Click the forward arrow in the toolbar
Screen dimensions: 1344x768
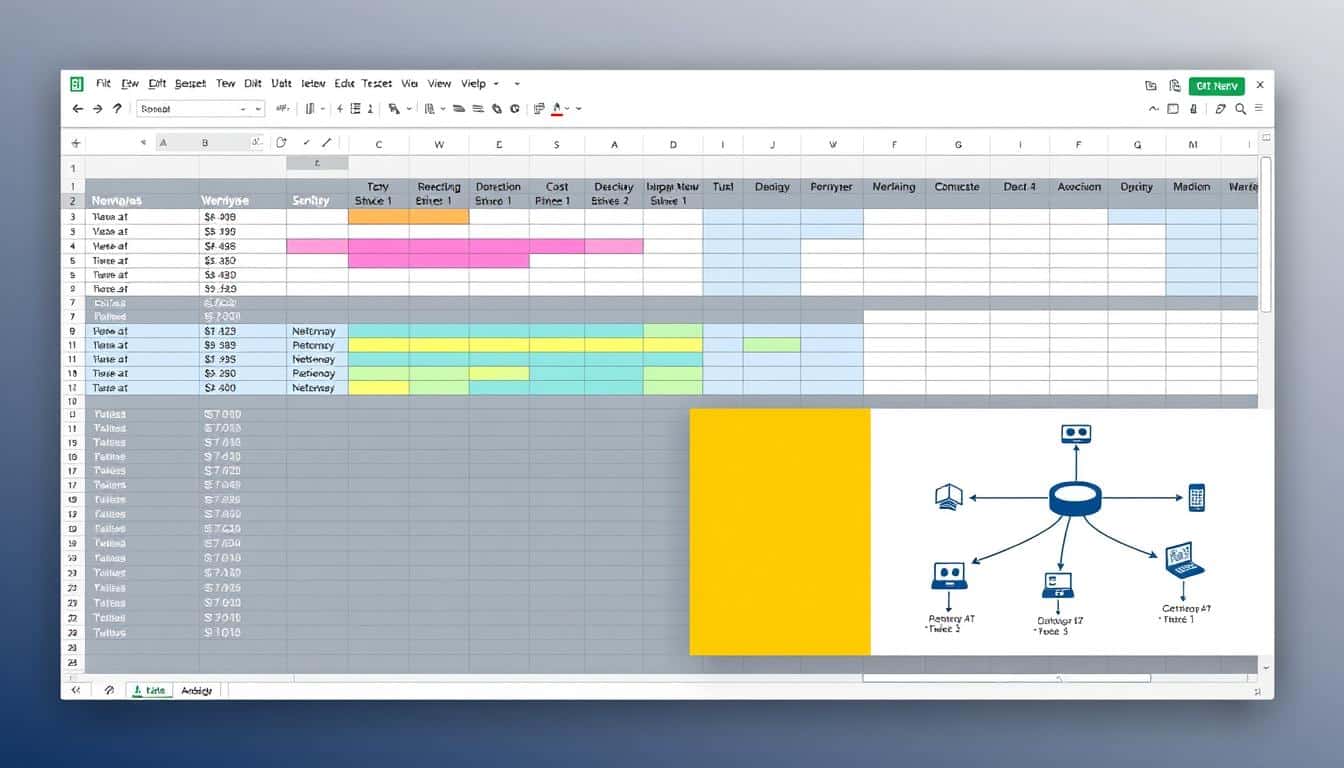pos(97,109)
